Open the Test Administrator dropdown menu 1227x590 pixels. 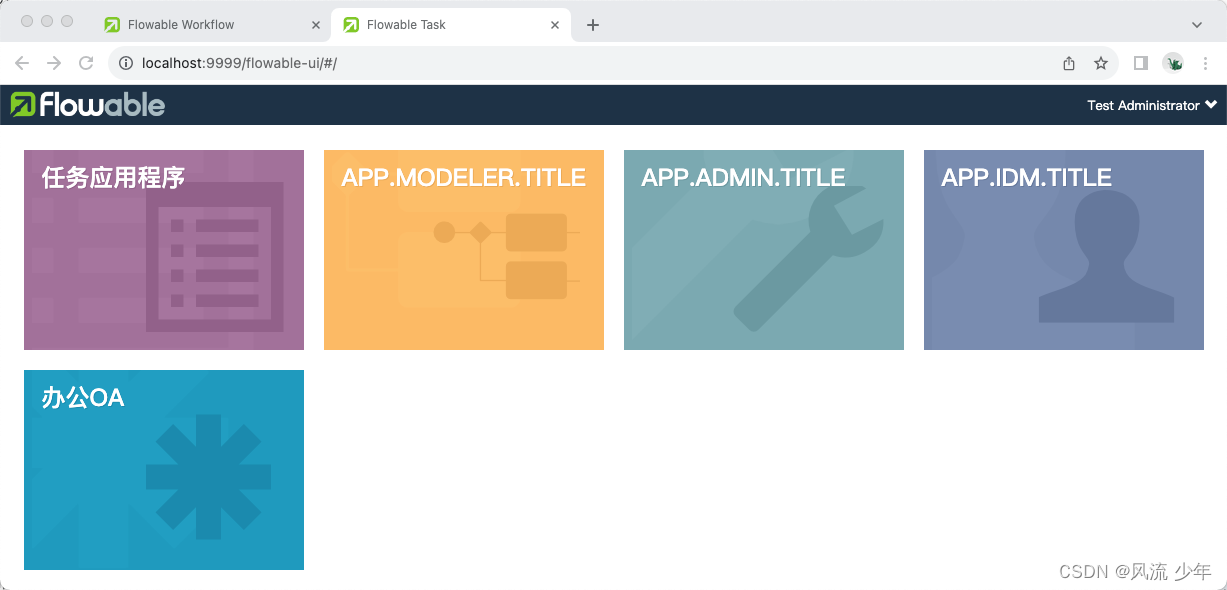[x=1151, y=104]
